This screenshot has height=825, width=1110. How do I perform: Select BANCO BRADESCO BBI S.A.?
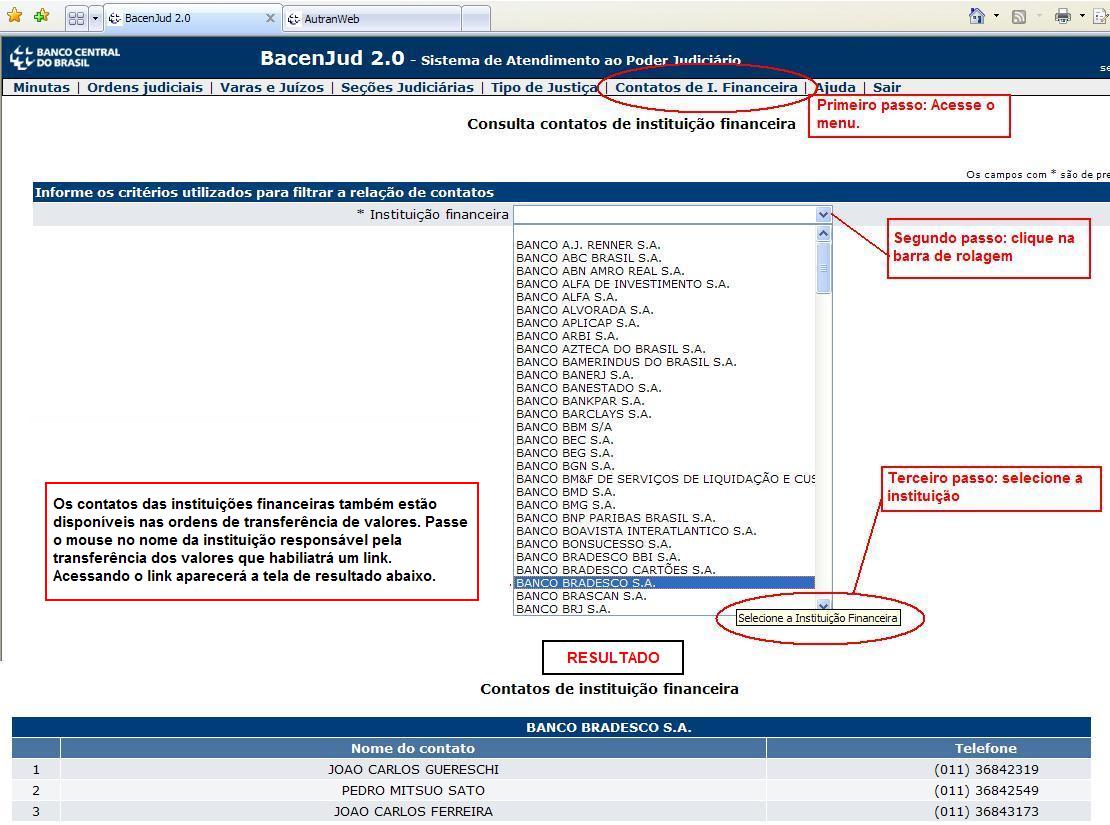[x=665, y=557]
